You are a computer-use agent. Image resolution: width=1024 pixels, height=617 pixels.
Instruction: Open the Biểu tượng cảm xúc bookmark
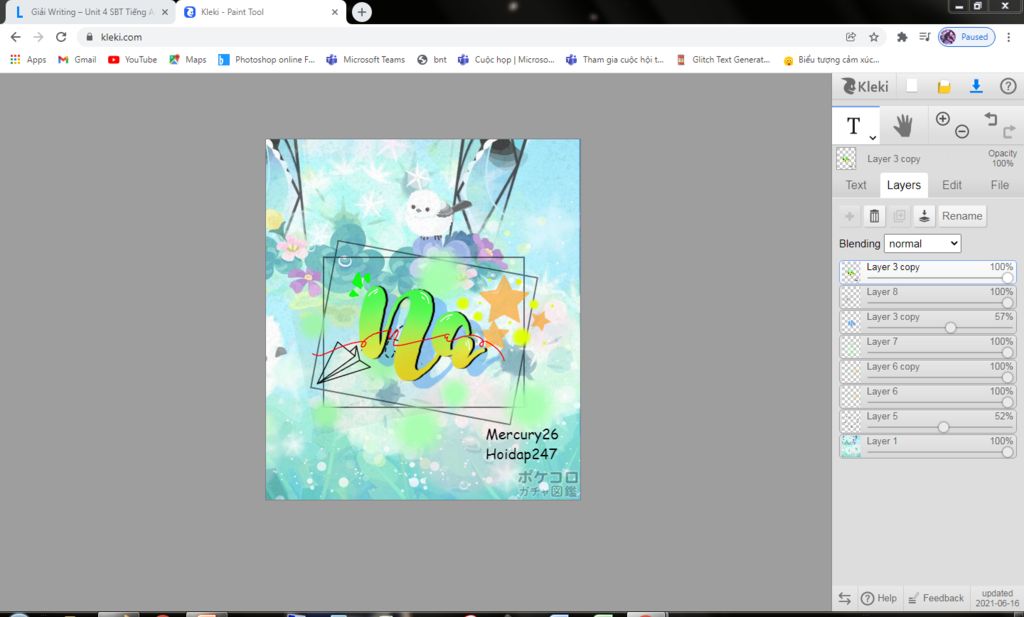coord(831,59)
